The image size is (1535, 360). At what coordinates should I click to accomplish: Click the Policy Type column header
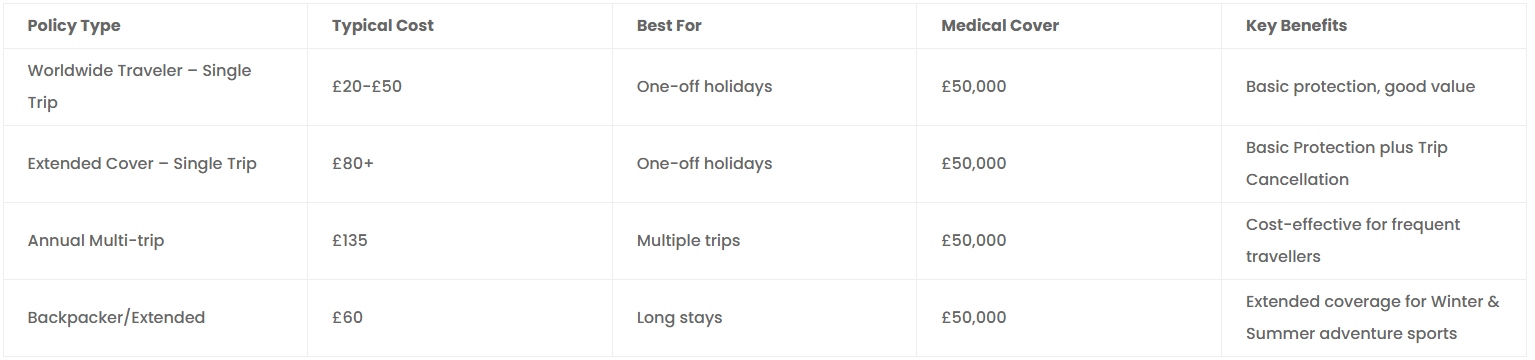pyautogui.click(x=74, y=26)
